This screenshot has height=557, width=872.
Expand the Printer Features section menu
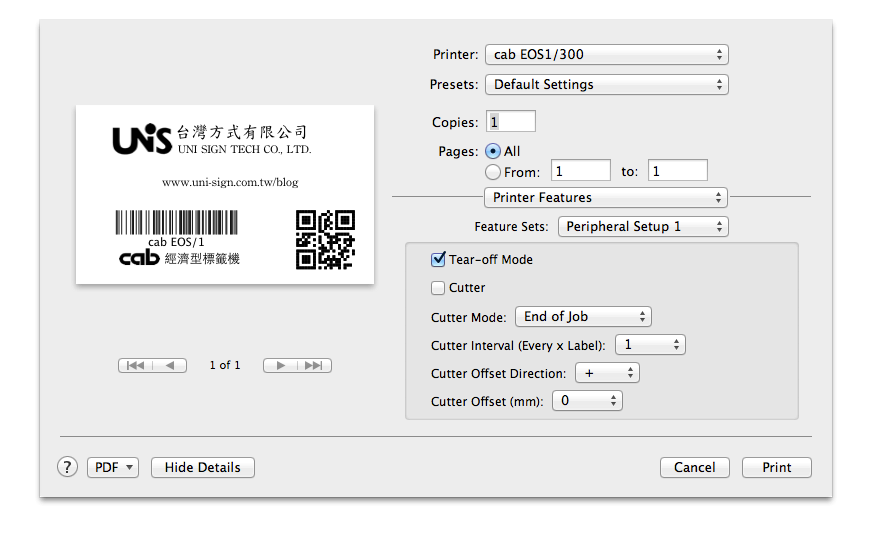(x=606, y=198)
